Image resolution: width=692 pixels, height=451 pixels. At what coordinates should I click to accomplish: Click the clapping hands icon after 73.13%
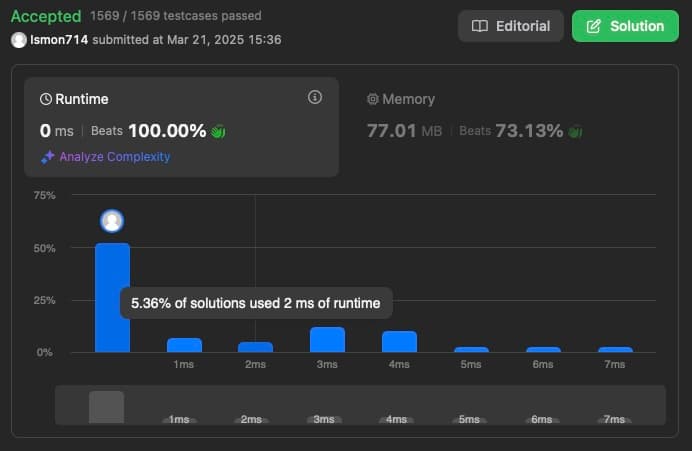coord(575,131)
